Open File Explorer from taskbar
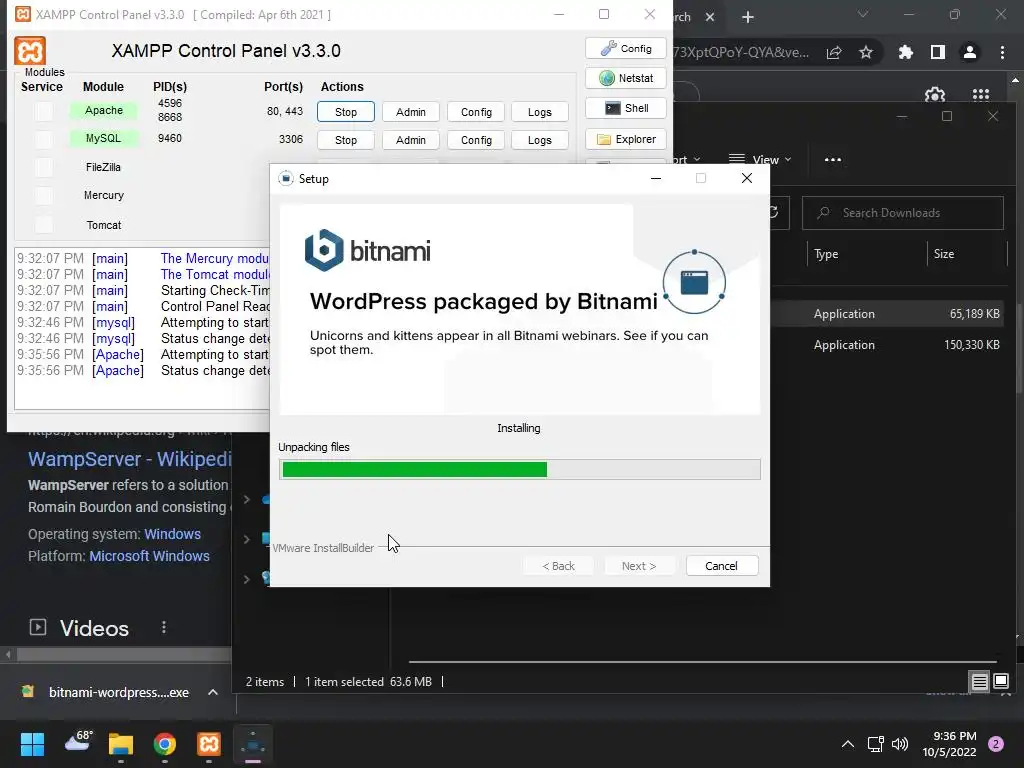This screenshot has width=1024, height=768. 121,744
